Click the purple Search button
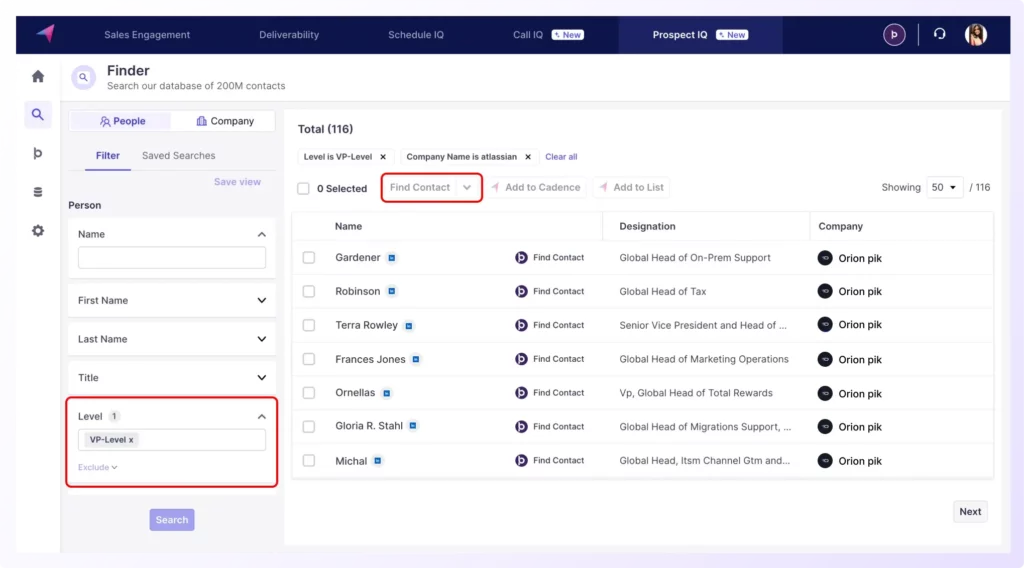Image resolution: width=1024 pixels, height=568 pixels. 172,520
